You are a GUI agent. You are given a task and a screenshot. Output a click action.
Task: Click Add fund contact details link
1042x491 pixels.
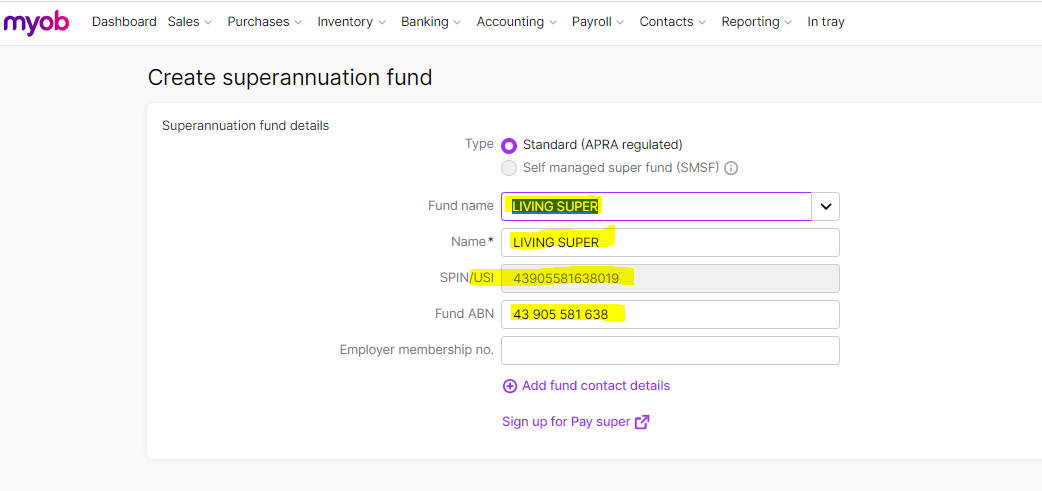point(596,386)
